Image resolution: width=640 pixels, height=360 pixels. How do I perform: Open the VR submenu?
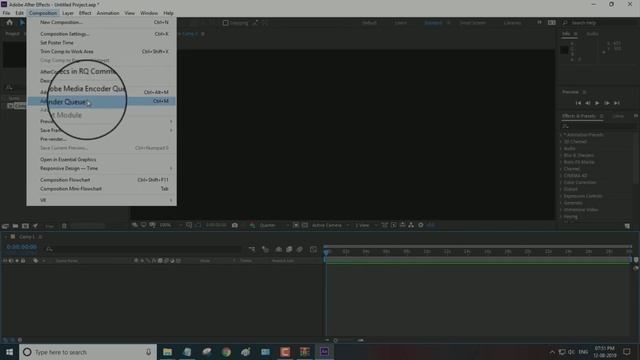point(102,200)
